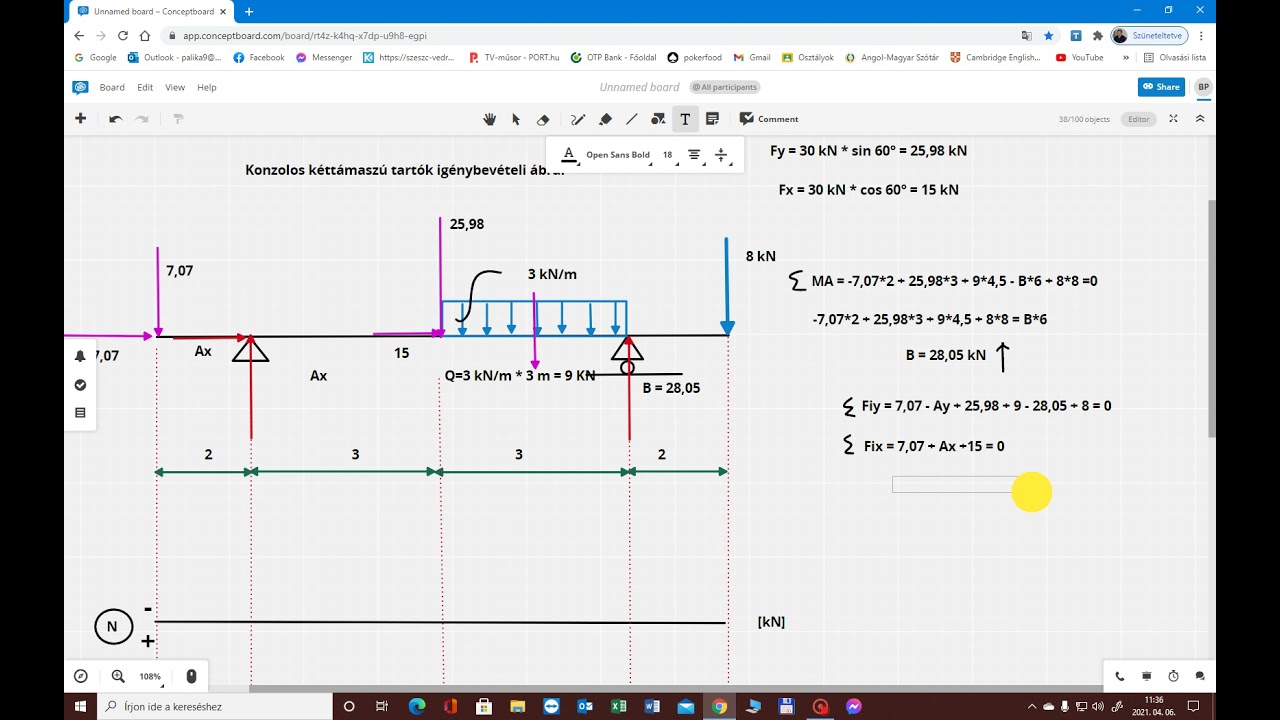Open the YouTube bookmark
This screenshot has width=1280, height=720.
(1079, 58)
